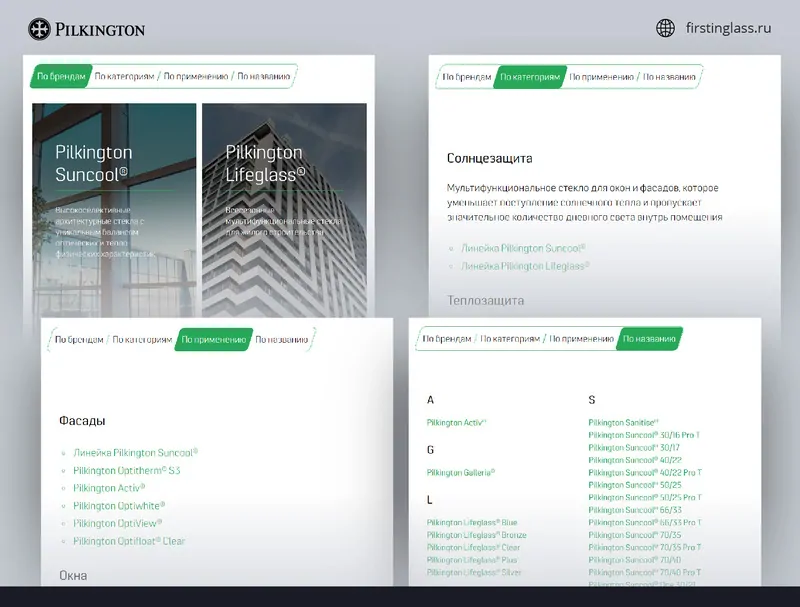Open Pilkington Suncool 50/25 link

click(635, 485)
